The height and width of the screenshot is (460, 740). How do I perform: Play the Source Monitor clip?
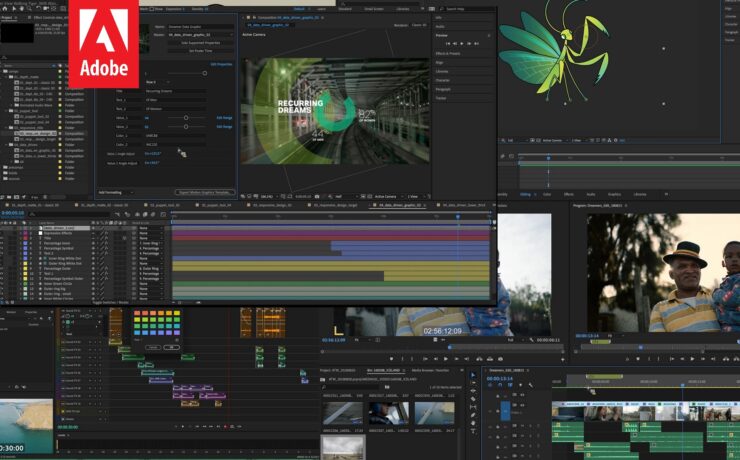(446, 359)
